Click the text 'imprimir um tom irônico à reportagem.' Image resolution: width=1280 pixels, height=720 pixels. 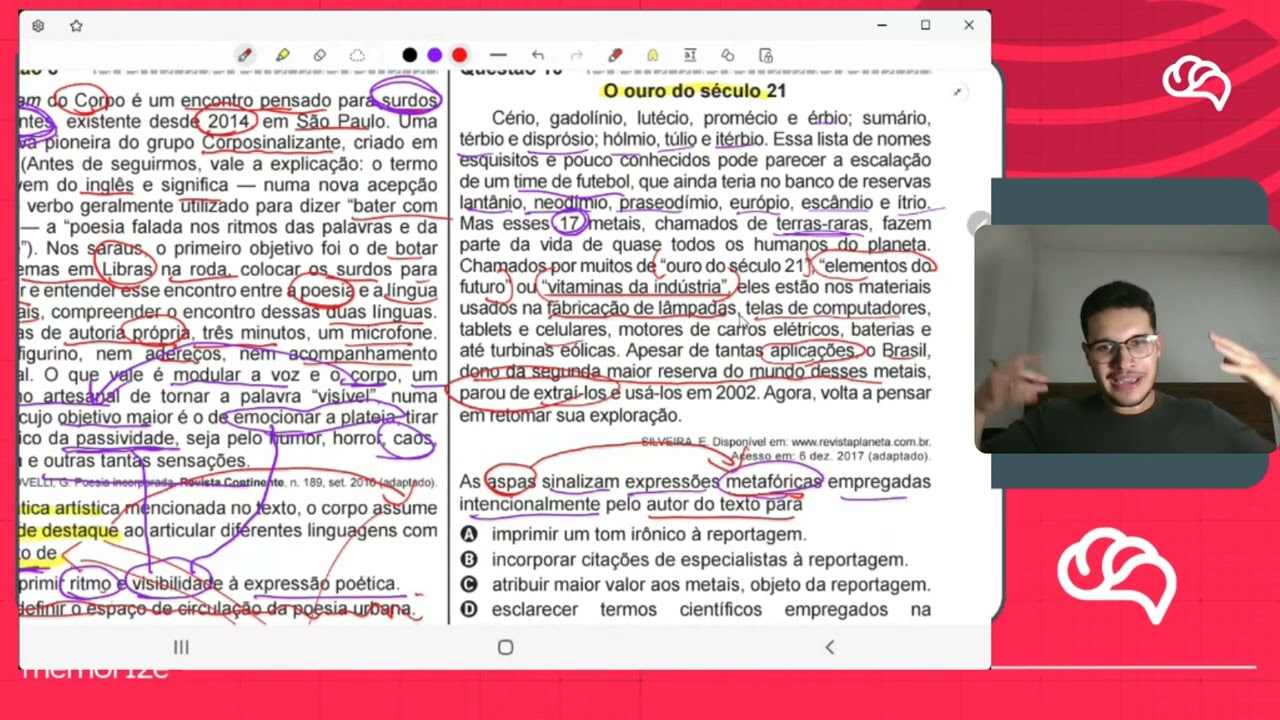[648, 535]
